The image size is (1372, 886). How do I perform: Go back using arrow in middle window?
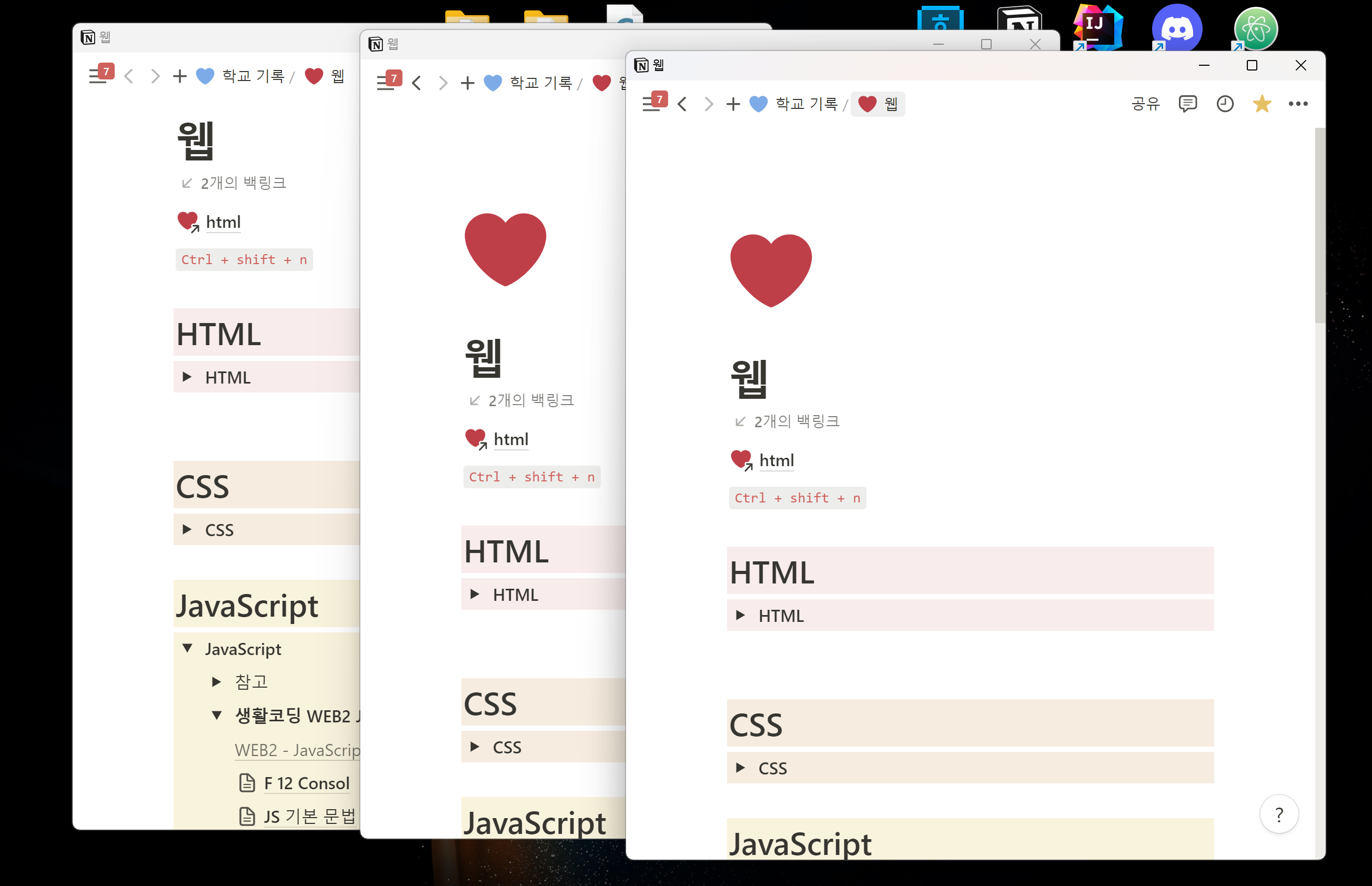[x=417, y=84]
